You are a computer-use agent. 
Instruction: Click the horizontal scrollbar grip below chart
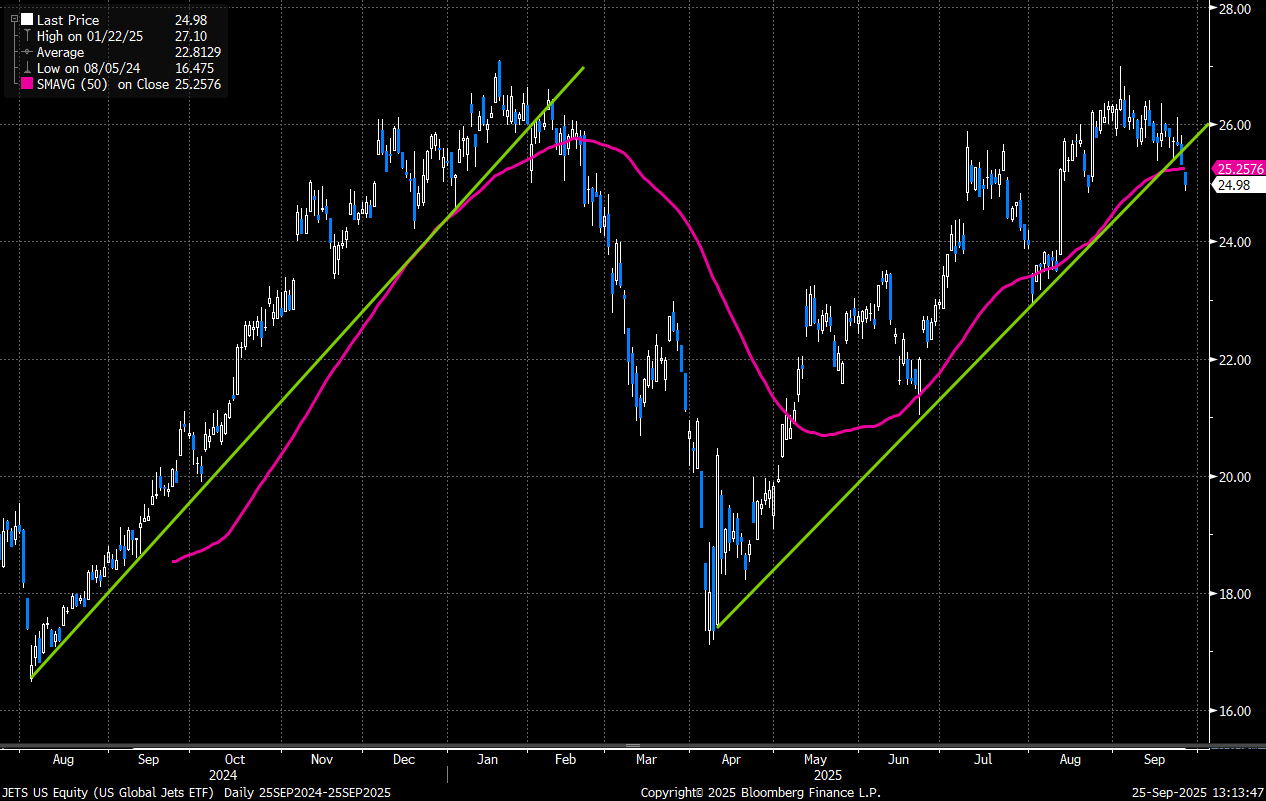(632, 746)
